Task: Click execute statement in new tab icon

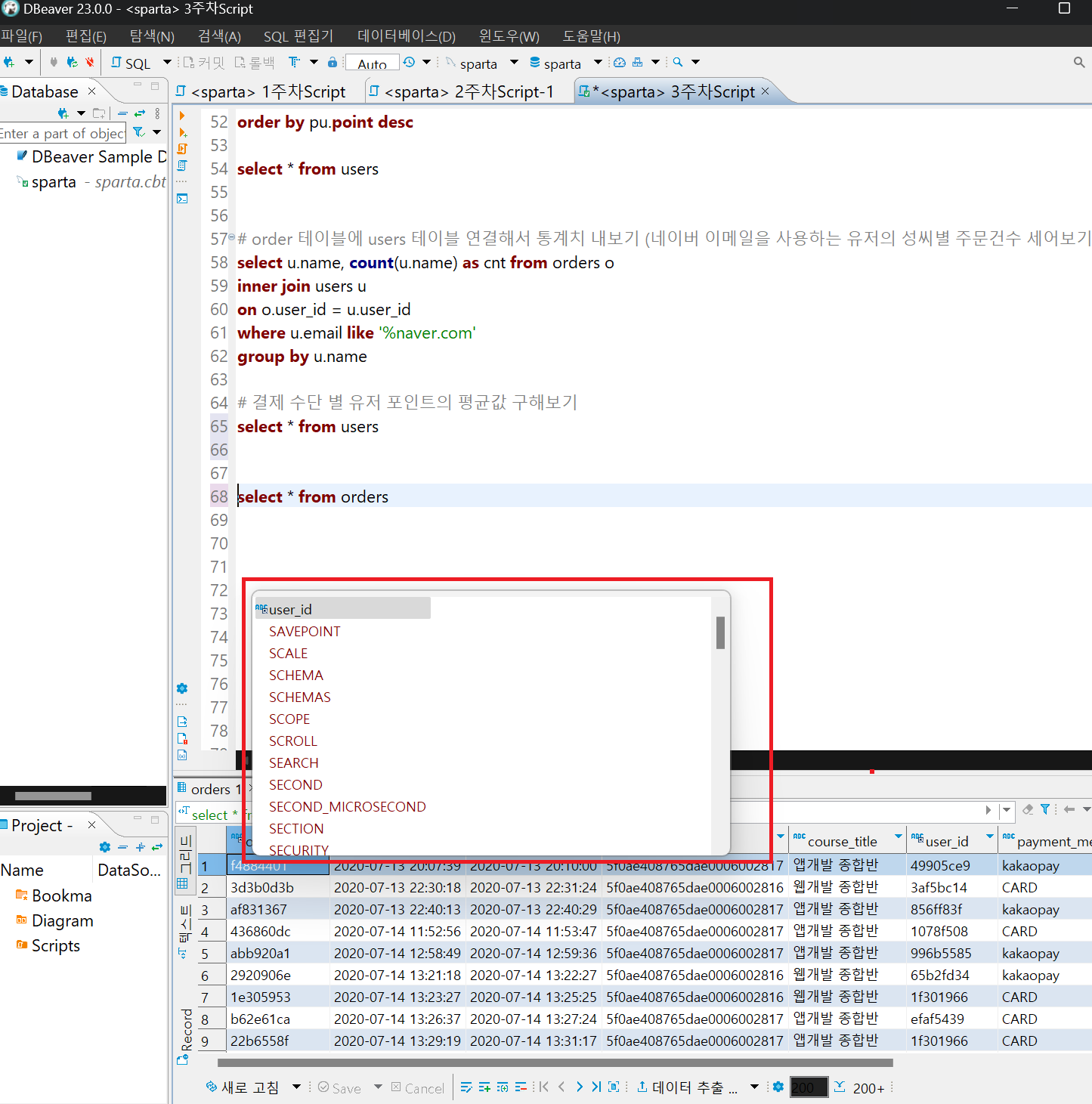Action: pyautogui.click(x=182, y=132)
